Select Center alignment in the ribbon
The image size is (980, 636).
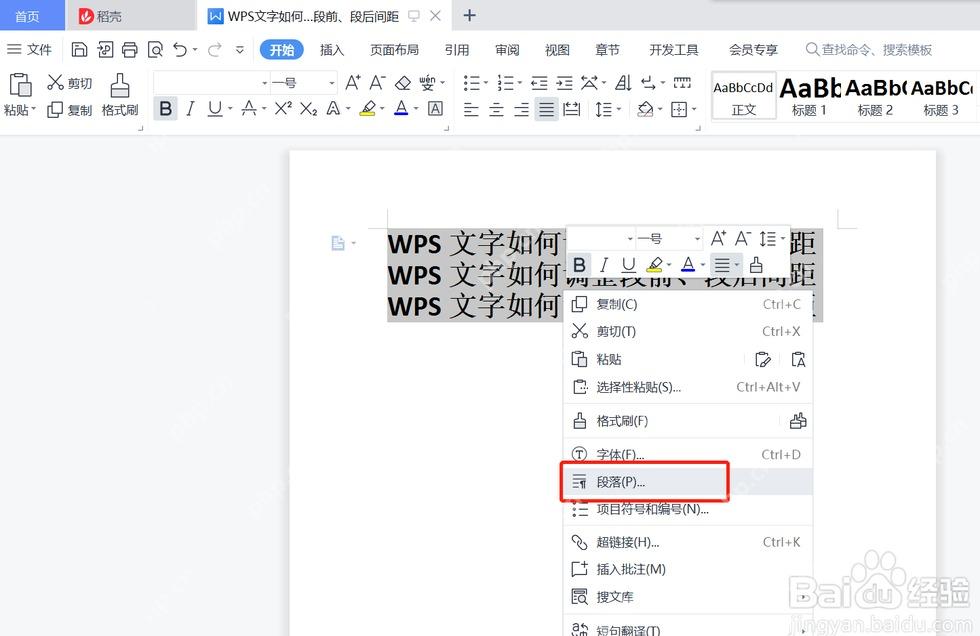pyautogui.click(x=496, y=109)
